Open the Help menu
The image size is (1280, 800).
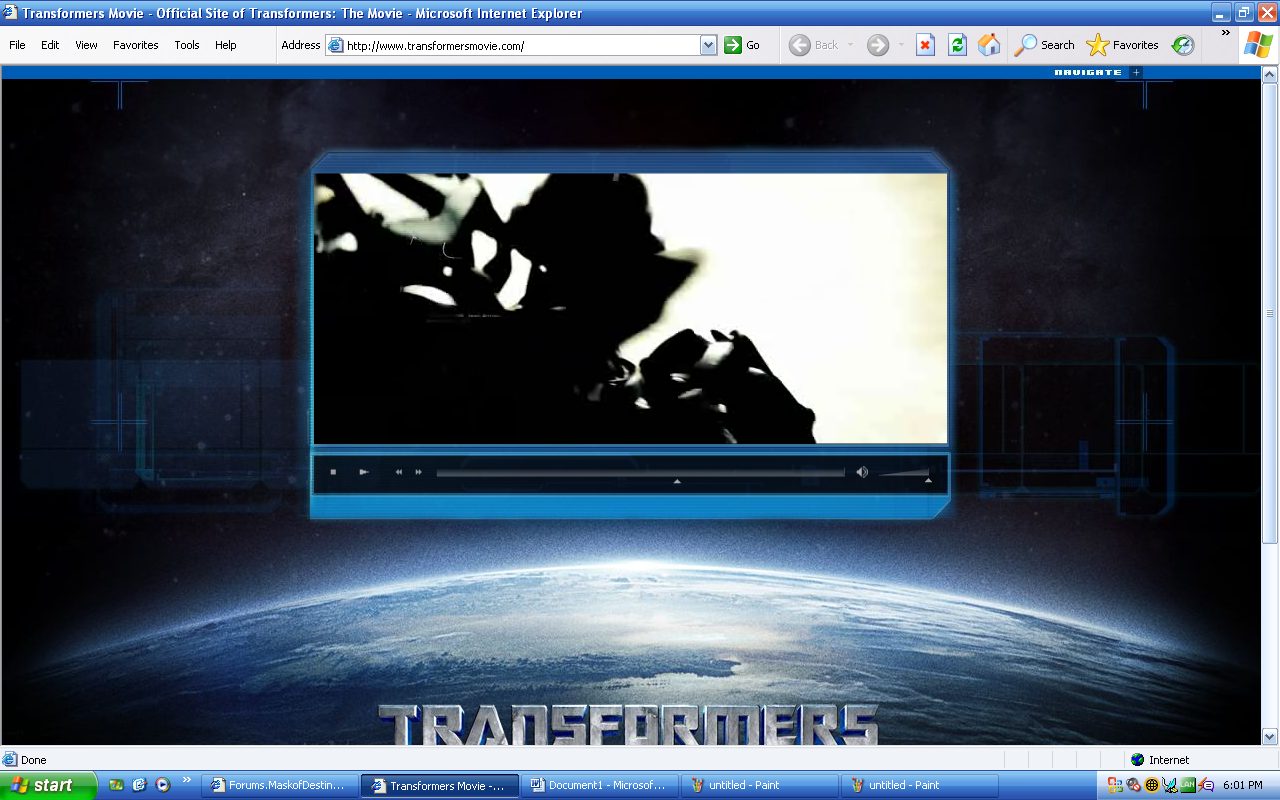point(226,45)
